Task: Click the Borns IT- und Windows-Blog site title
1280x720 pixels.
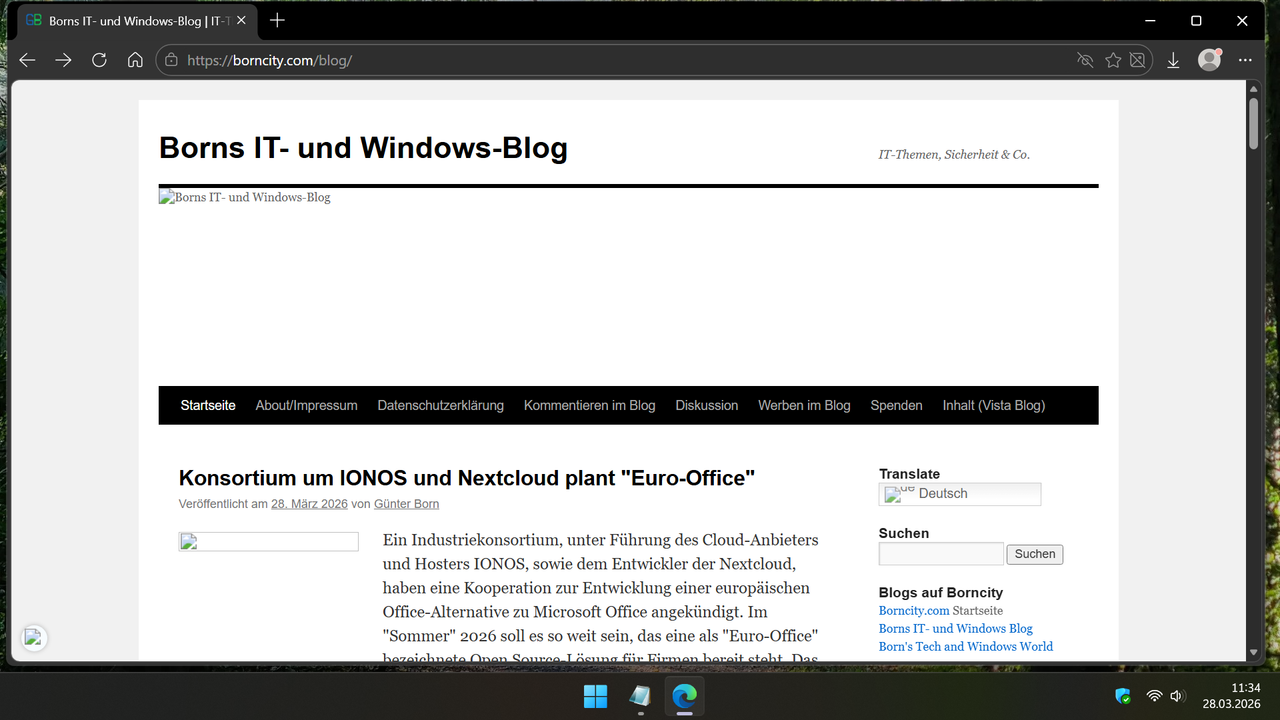Action: point(363,148)
